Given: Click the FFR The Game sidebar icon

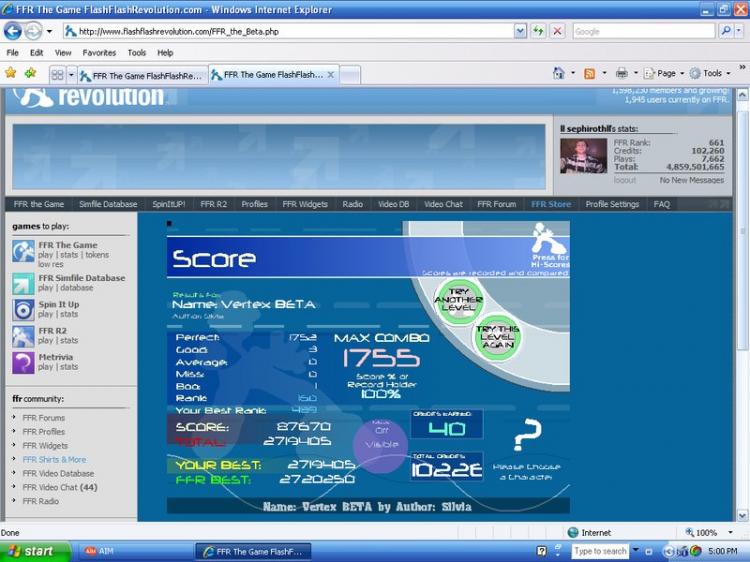Looking at the screenshot, I should [x=23, y=250].
